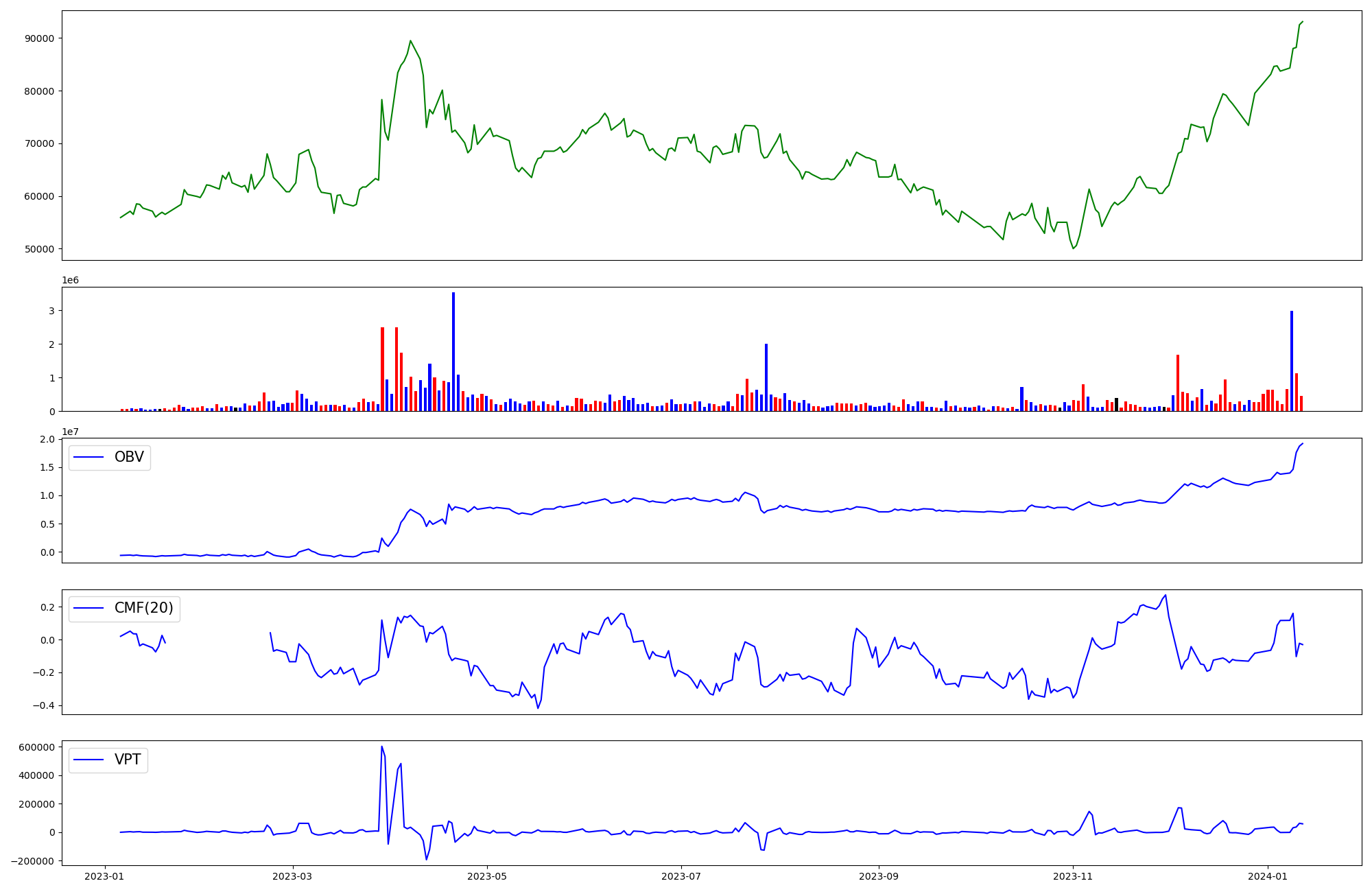Click the 2023-03 date tick label
The width and height of the screenshot is (1372, 892).
pos(293,876)
